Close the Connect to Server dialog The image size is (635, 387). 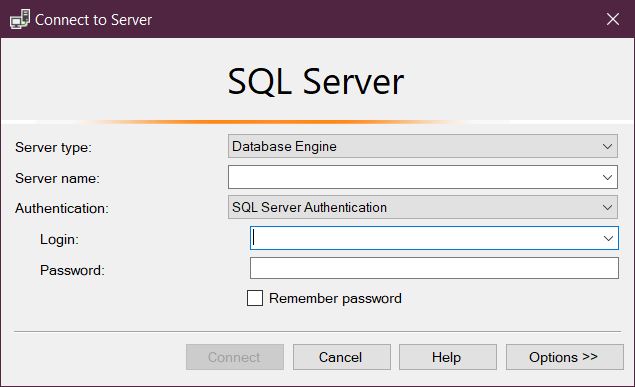[x=612, y=19]
